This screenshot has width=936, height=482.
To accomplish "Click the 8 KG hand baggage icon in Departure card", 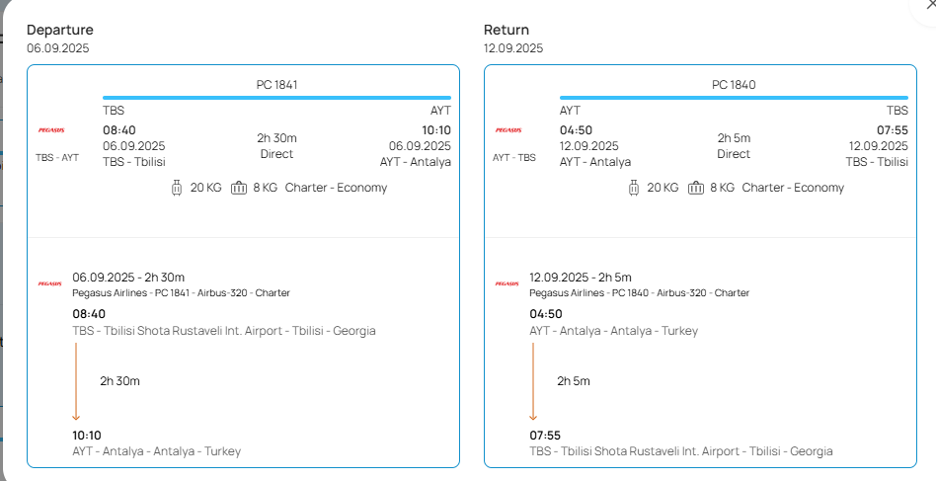I will [x=238, y=187].
